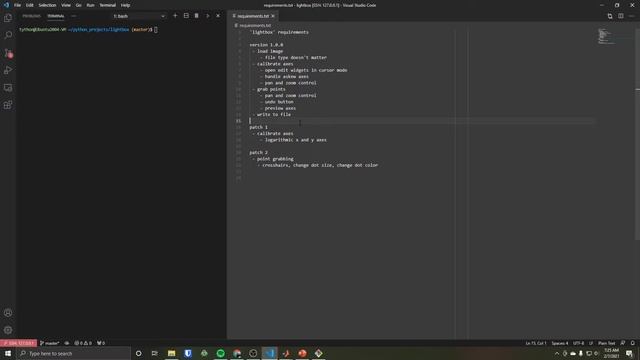640x360 pixels.
Task: Click the terminal prompt input
Action: pyautogui.click(x=156, y=30)
